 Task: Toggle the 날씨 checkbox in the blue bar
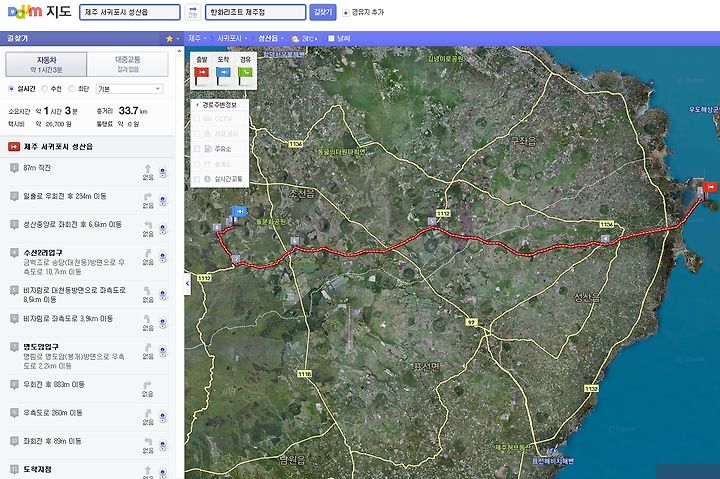click(331, 39)
